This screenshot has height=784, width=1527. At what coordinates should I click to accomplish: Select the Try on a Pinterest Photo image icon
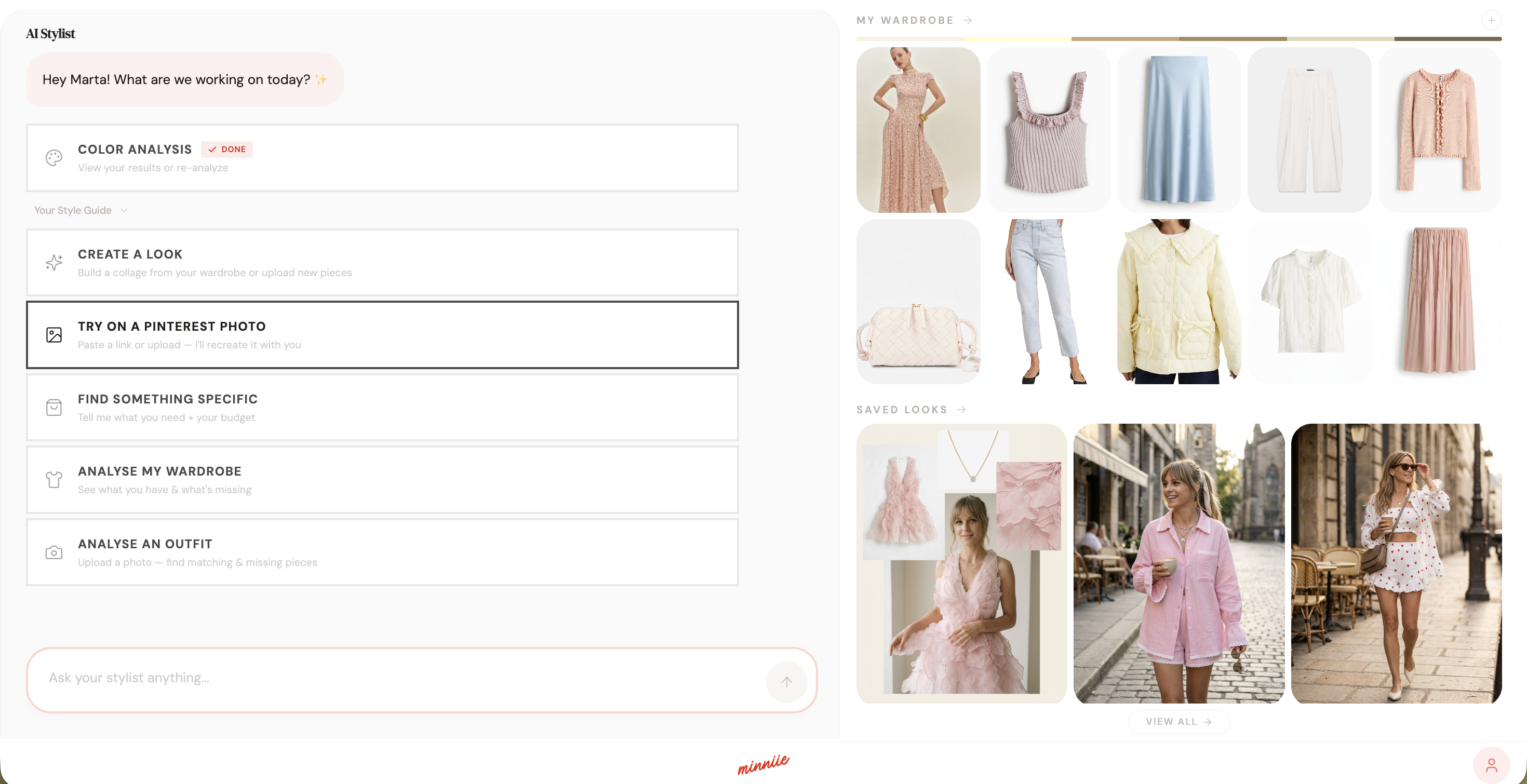[54, 334]
